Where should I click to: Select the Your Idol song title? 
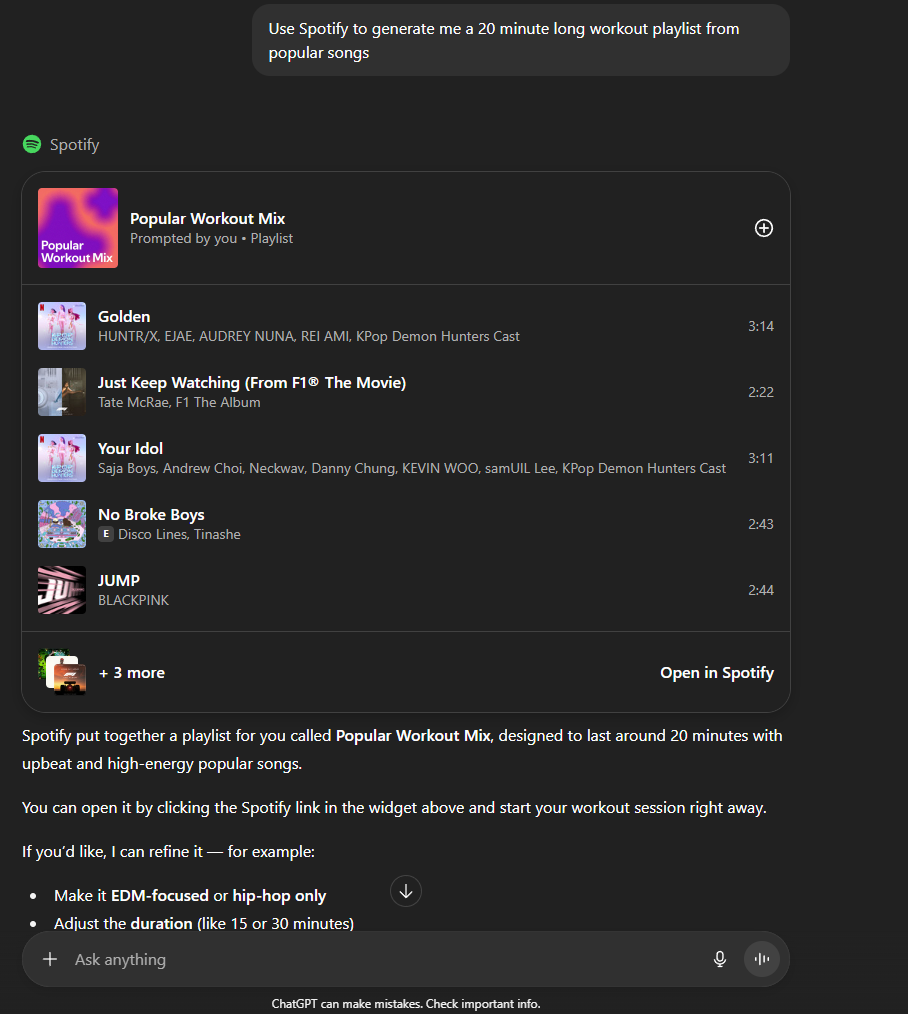coord(130,449)
